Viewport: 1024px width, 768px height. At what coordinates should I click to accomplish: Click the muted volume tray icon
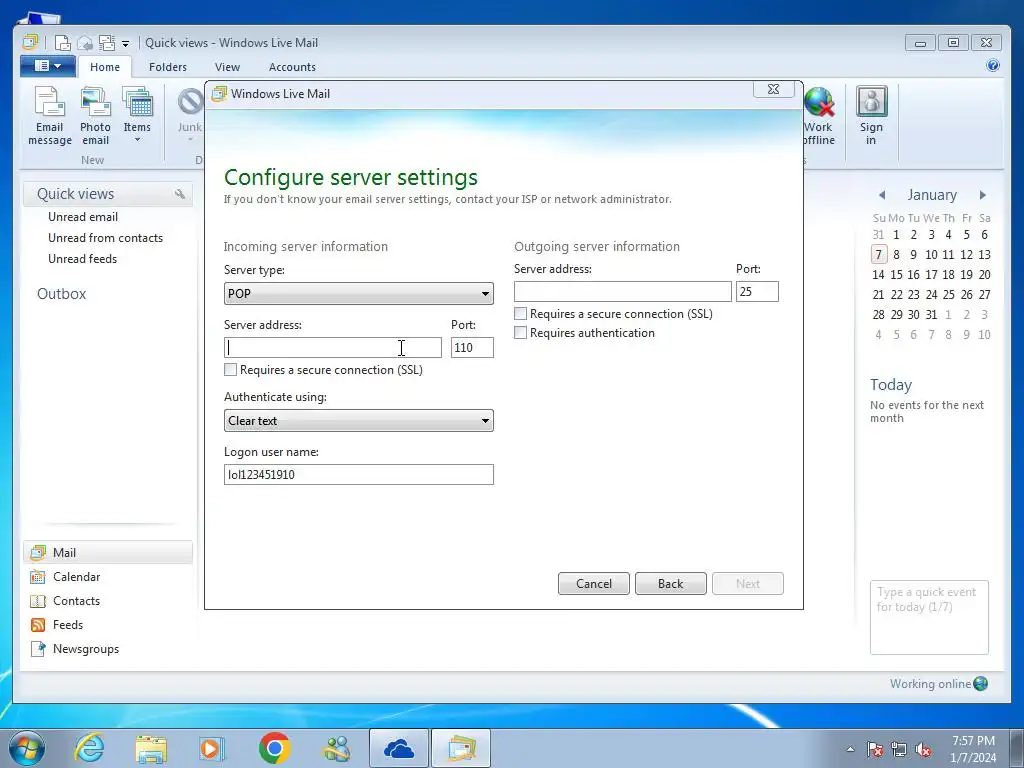coord(923,749)
